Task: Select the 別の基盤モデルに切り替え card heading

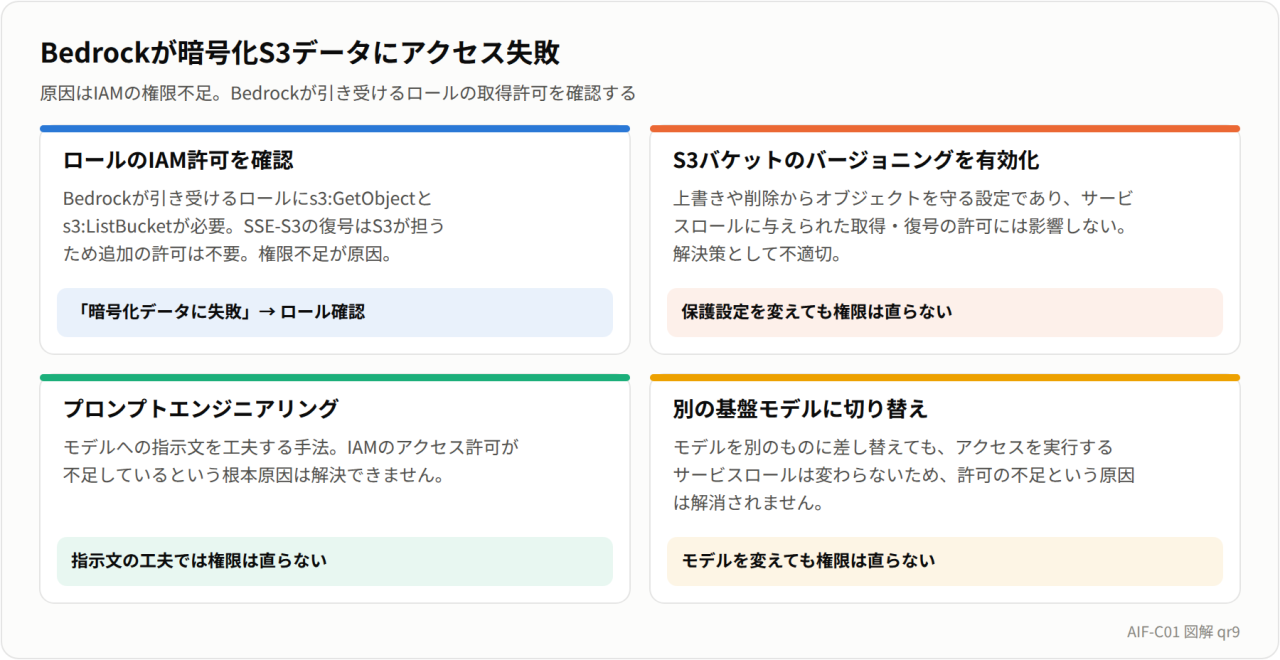Action: coord(800,409)
